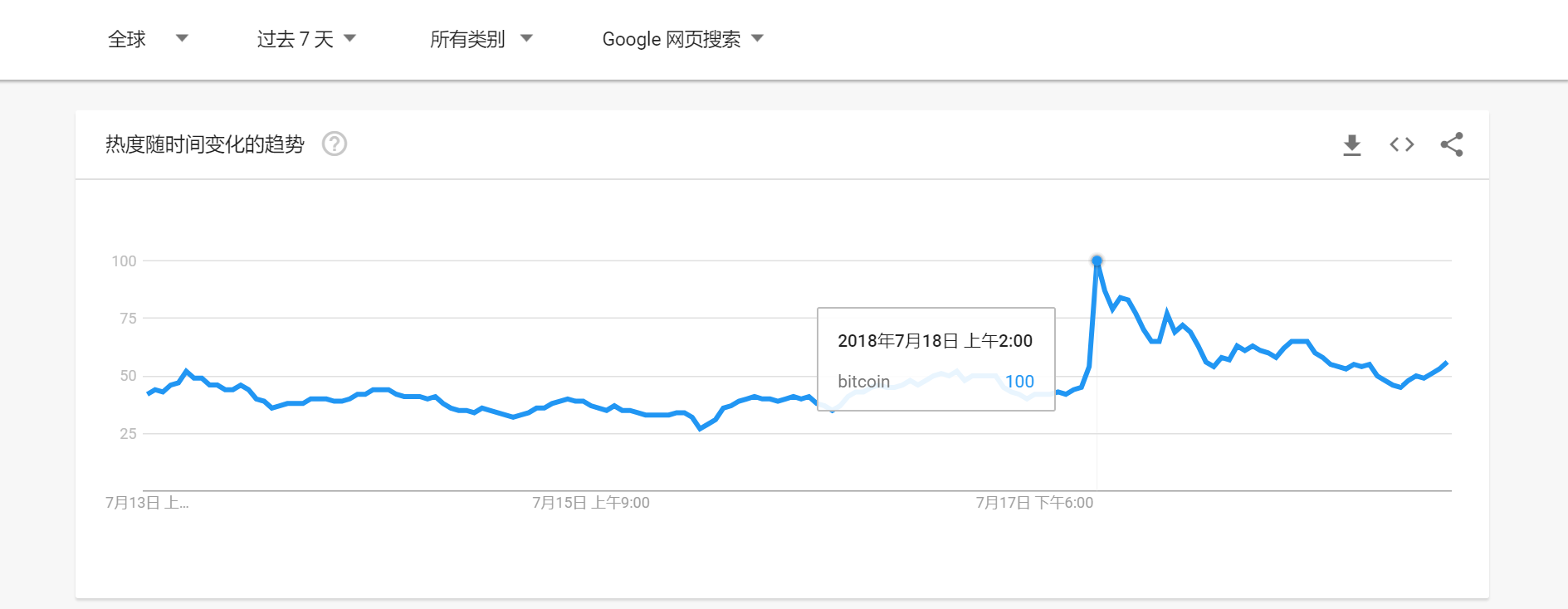This screenshot has width=1568, height=609.
Task: Select the 全球 region label
Action: tap(127, 39)
